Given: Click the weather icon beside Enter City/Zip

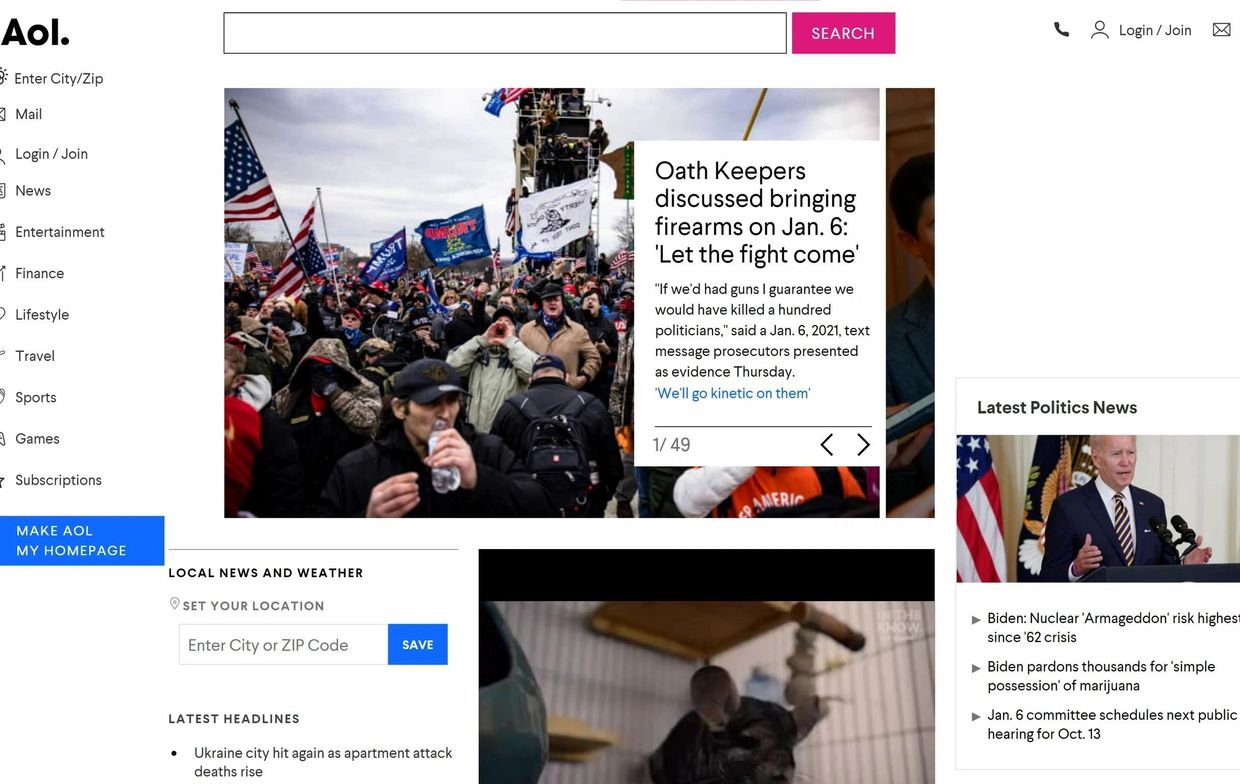Looking at the screenshot, I should click(x=3, y=77).
